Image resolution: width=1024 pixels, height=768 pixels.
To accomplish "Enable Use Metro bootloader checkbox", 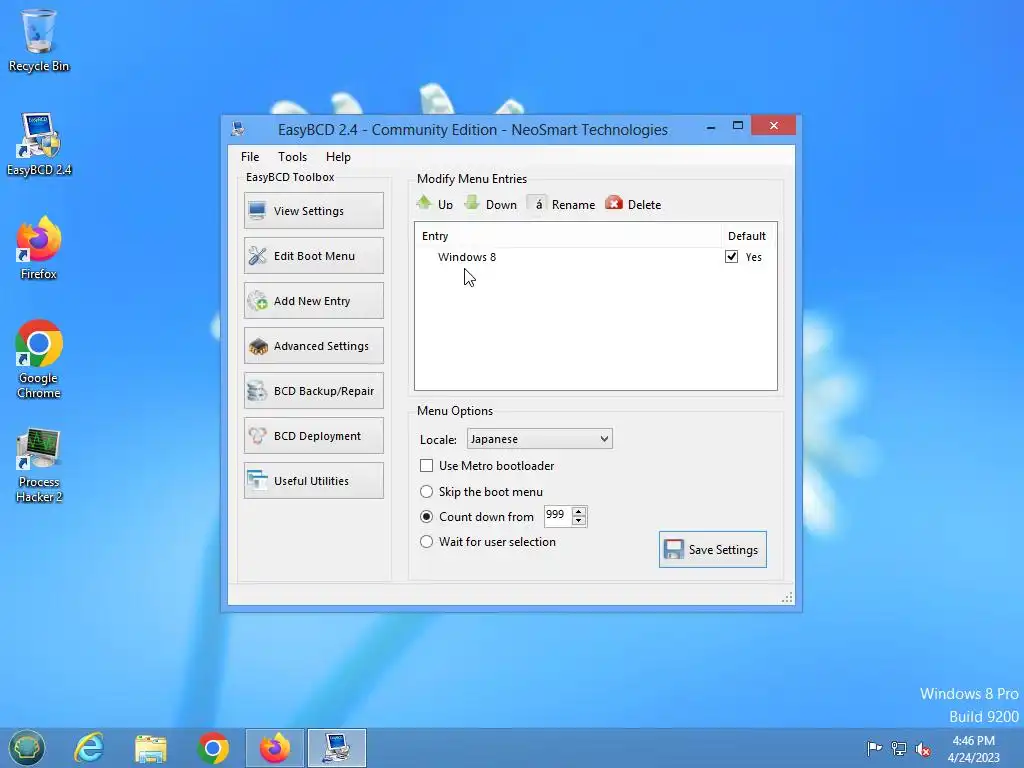I will (x=426, y=466).
